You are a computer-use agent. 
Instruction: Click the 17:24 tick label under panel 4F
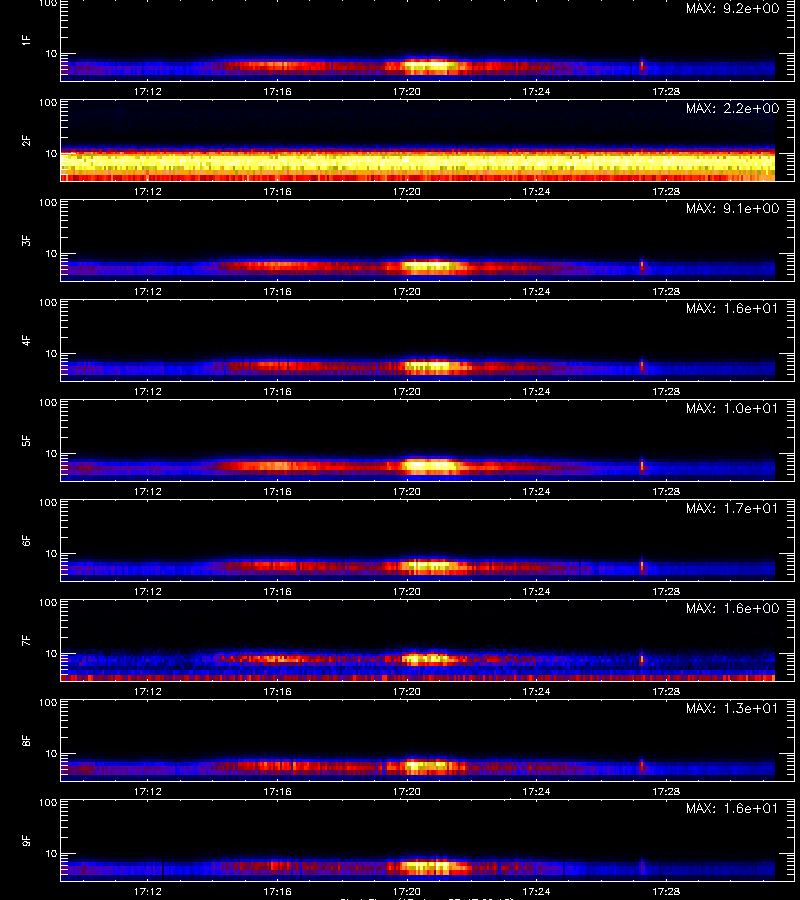pyautogui.click(x=537, y=391)
